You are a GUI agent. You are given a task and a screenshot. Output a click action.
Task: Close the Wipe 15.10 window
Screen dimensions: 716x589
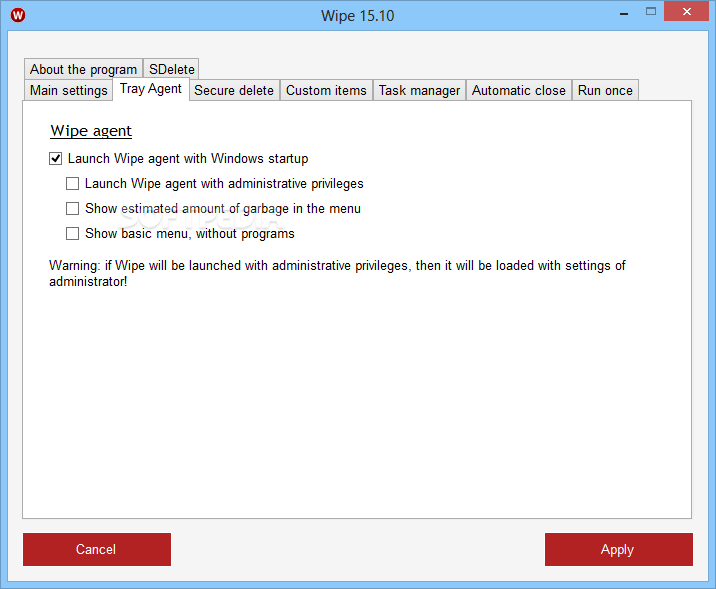pos(686,11)
